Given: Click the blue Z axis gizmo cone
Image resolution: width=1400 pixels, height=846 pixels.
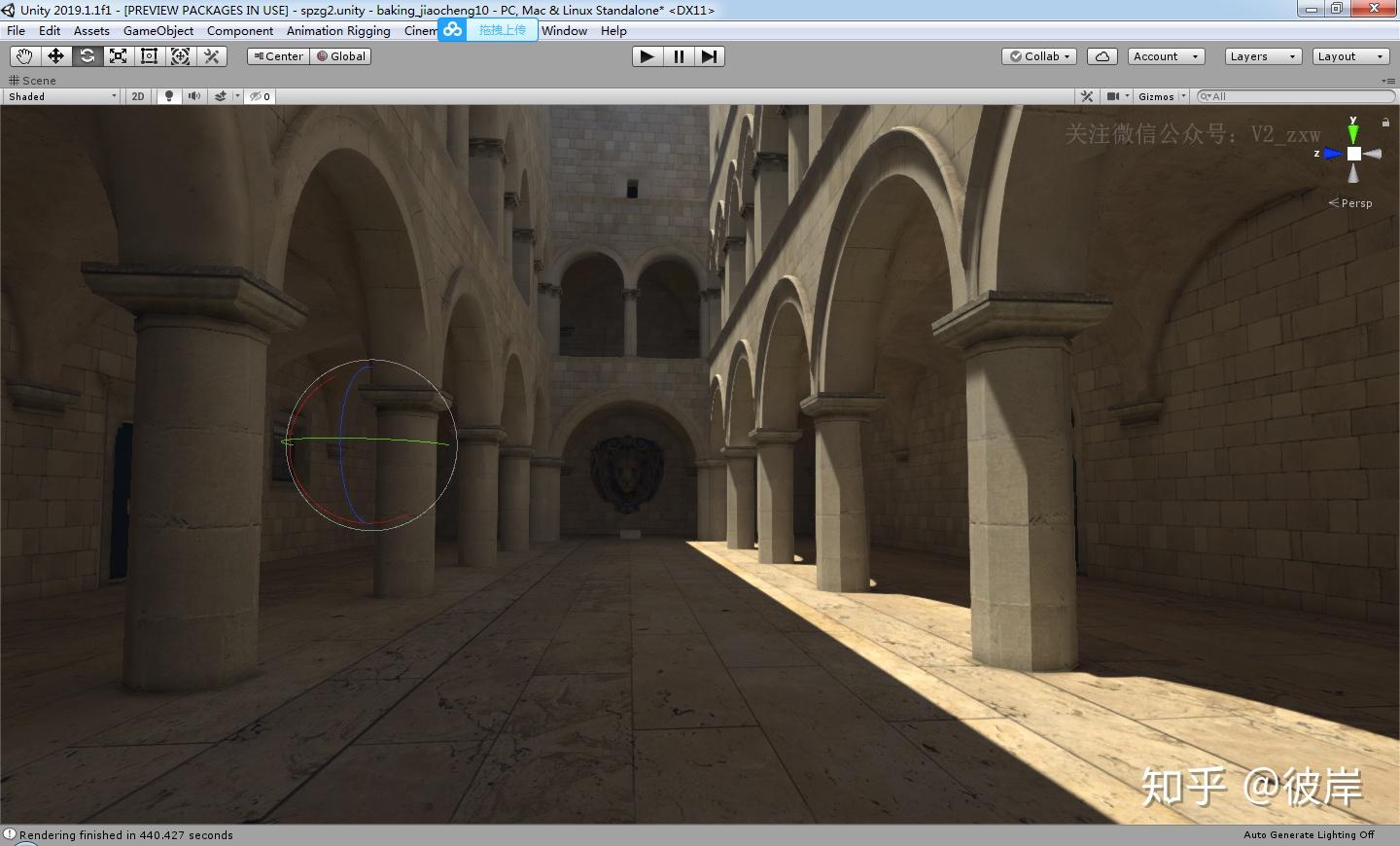Looking at the screenshot, I should tap(1332, 154).
